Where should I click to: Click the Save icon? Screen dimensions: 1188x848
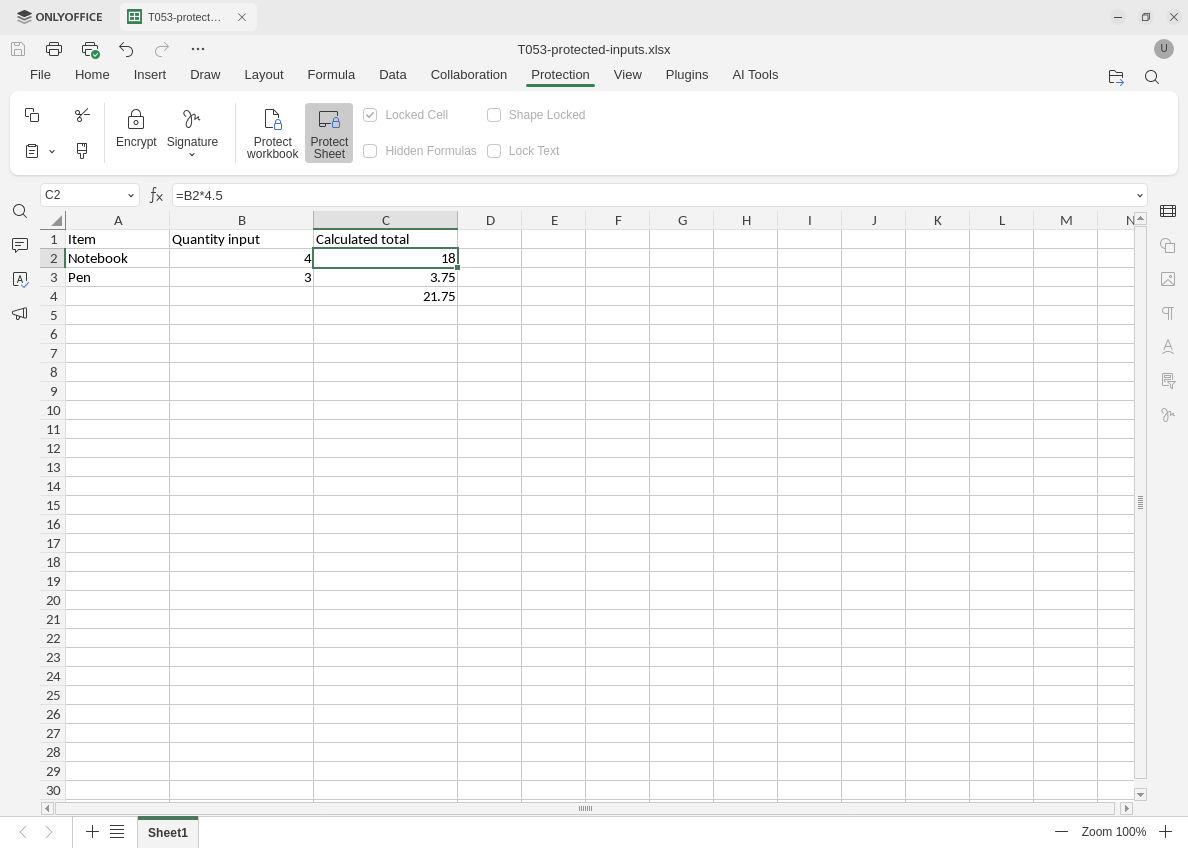click(x=18, y=49)
